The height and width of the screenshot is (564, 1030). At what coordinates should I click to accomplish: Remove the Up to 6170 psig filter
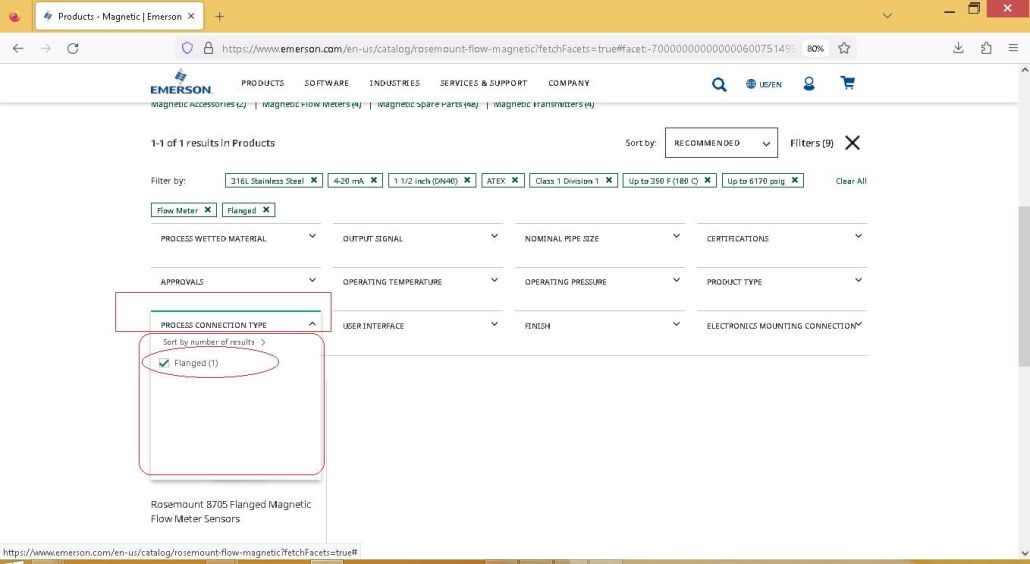click(x=795, y=180)
